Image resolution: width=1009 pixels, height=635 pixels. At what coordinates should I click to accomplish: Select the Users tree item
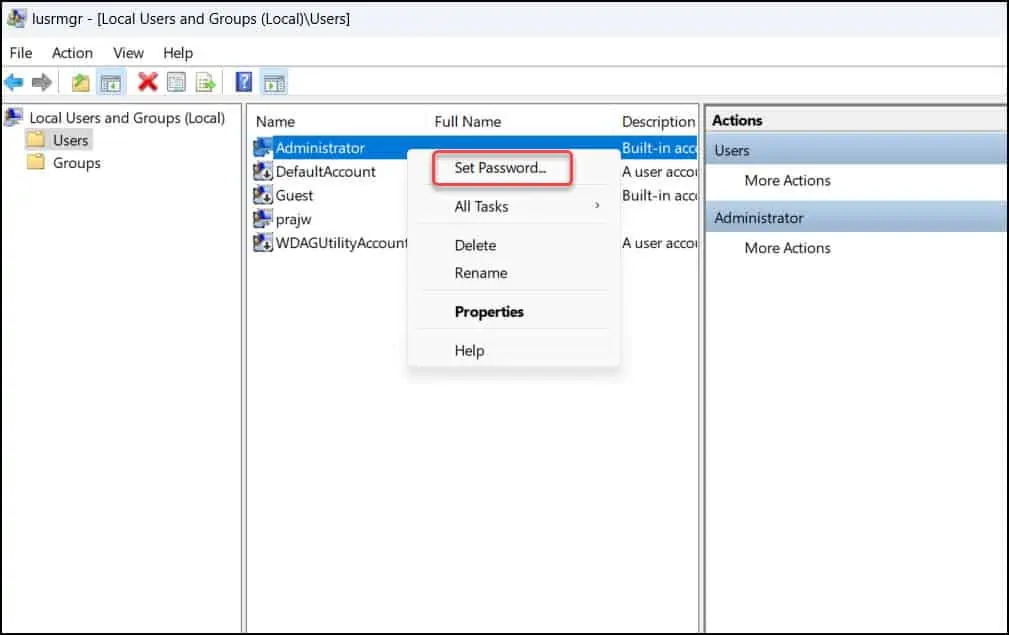(71, 140)
